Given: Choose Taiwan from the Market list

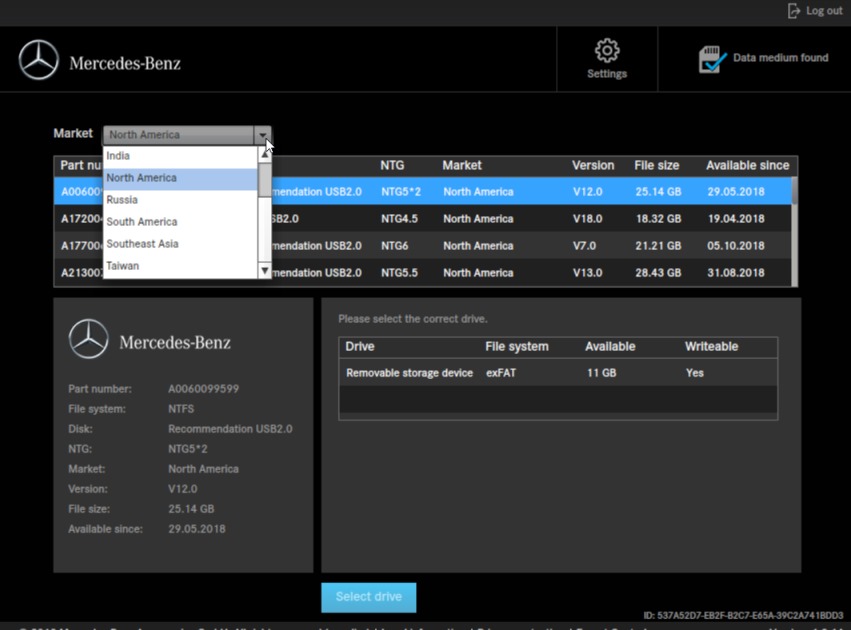Looking at the screenshot, I should pos(180,266).
